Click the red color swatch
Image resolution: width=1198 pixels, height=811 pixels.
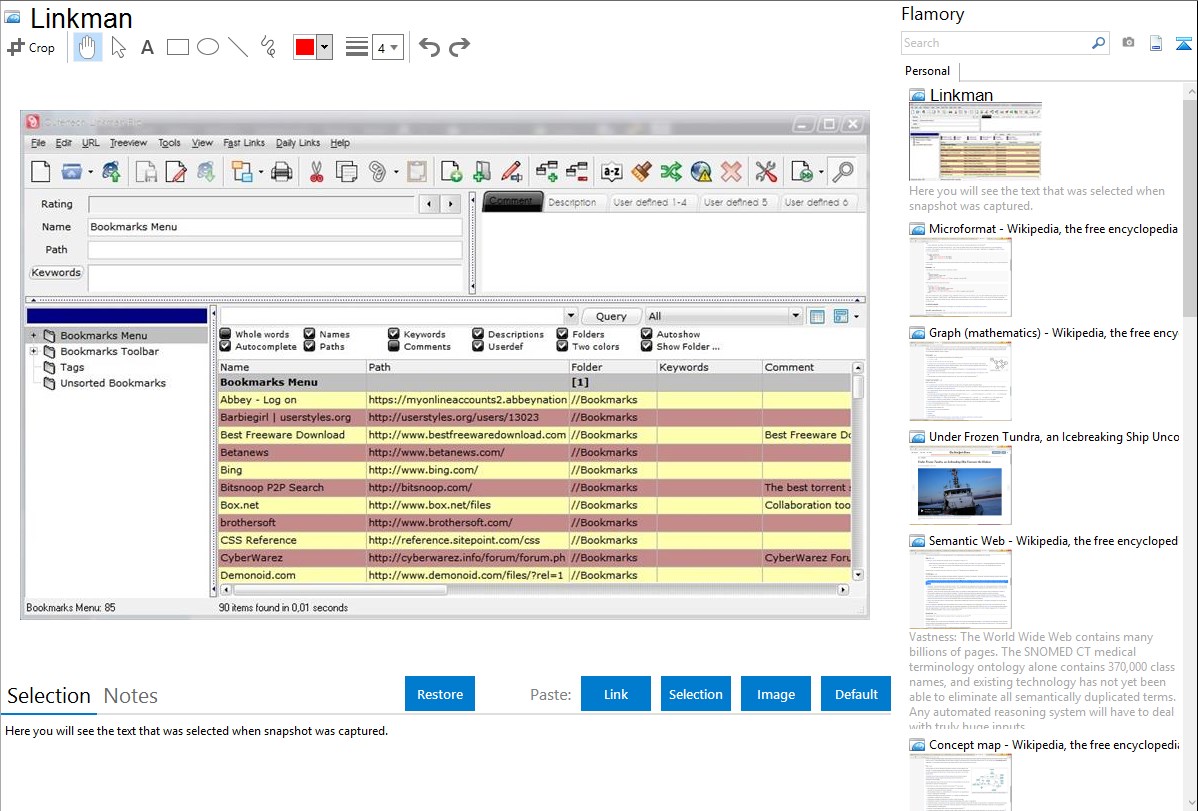pyautogui.click(x=304, y=47)
